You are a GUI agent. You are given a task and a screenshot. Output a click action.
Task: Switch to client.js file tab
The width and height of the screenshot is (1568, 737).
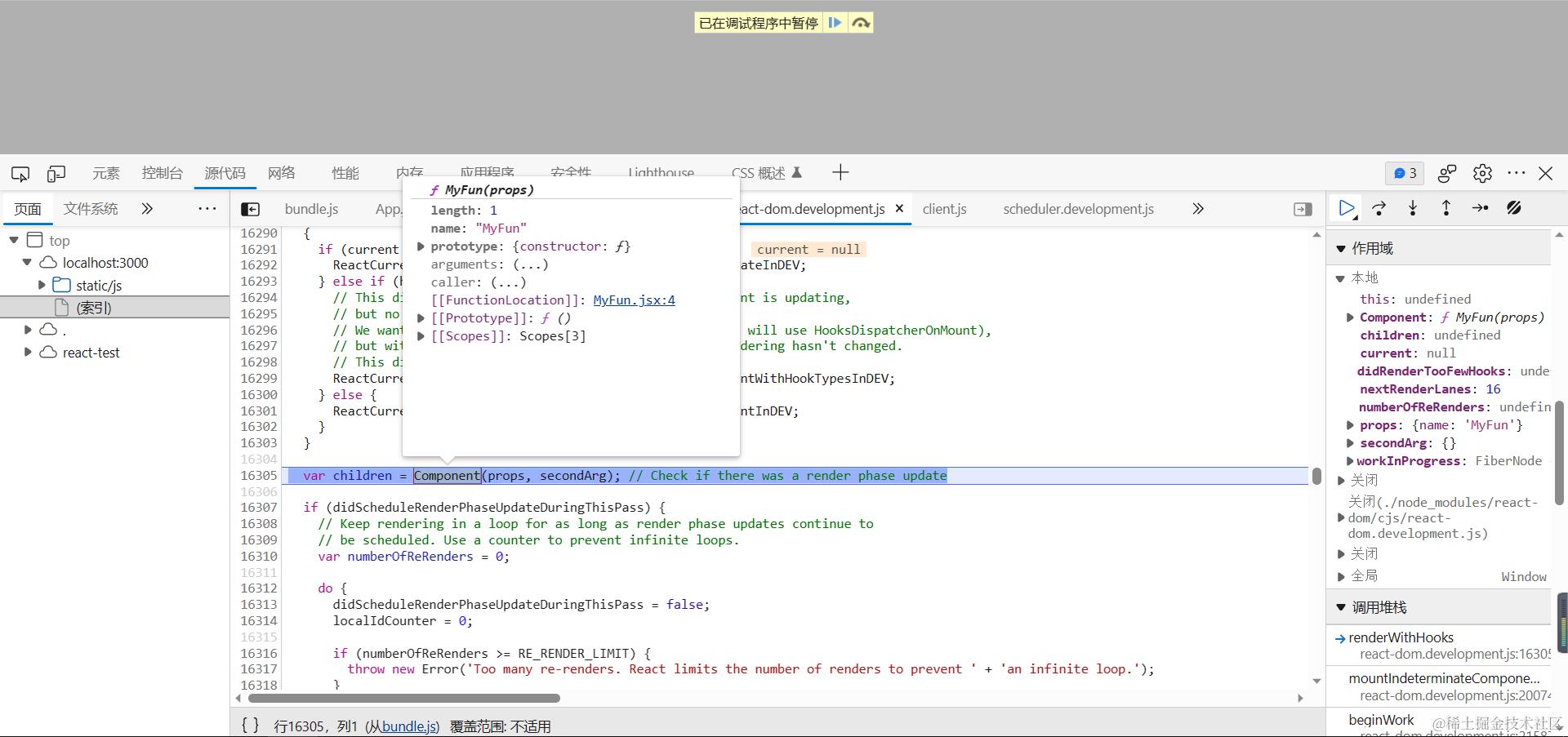pos(945,209)
